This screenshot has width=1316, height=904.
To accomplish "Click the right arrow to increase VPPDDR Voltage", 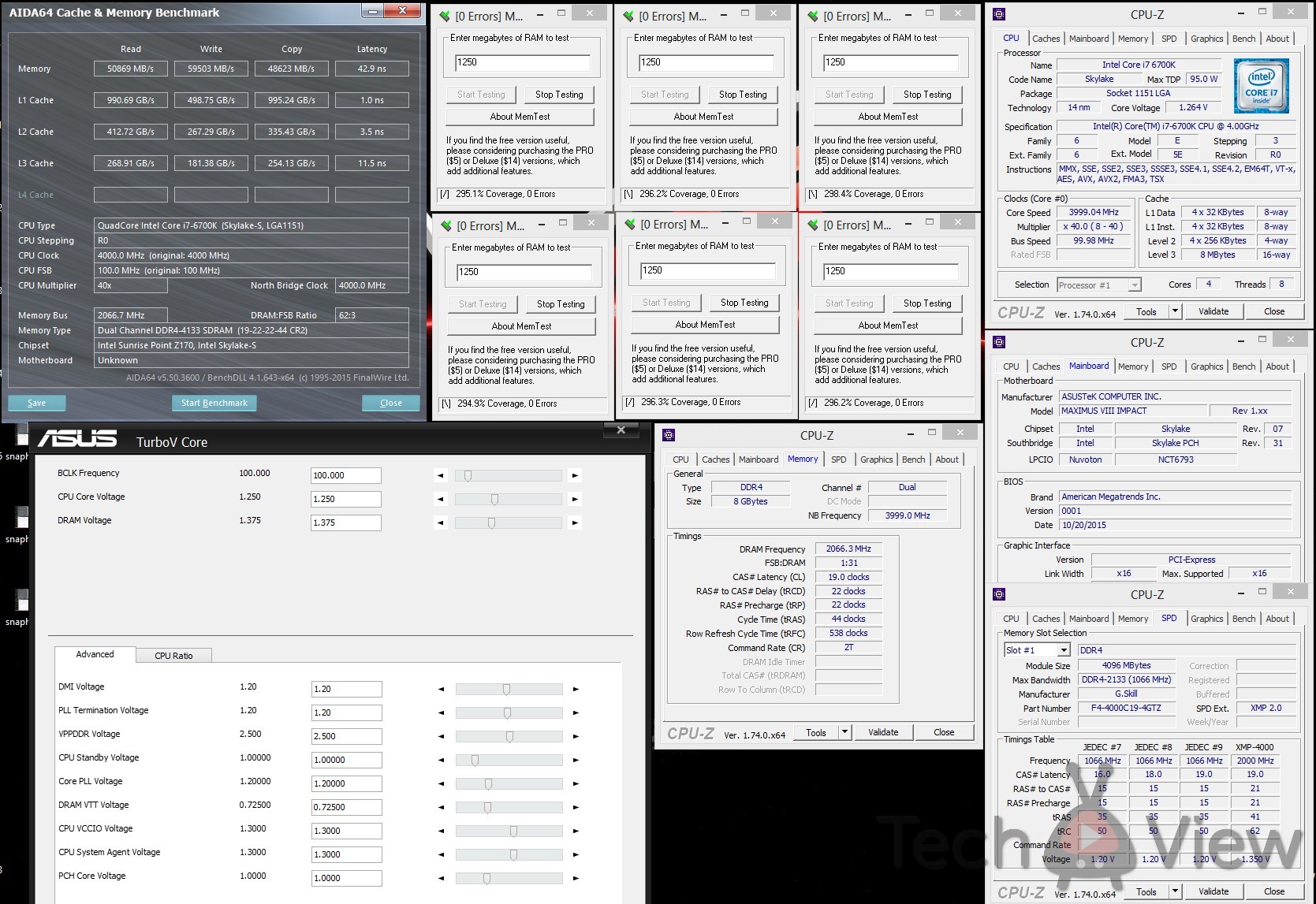I will (576, 737).
